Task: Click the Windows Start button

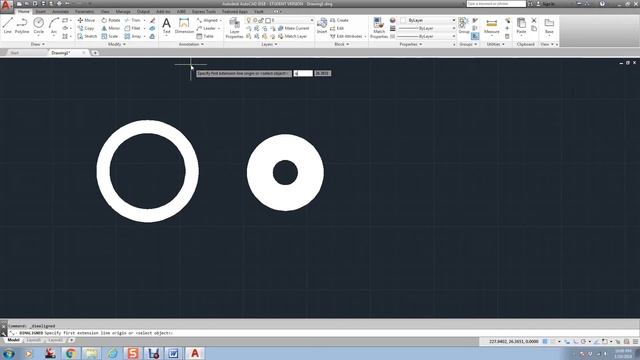Action: coord(9,353)
